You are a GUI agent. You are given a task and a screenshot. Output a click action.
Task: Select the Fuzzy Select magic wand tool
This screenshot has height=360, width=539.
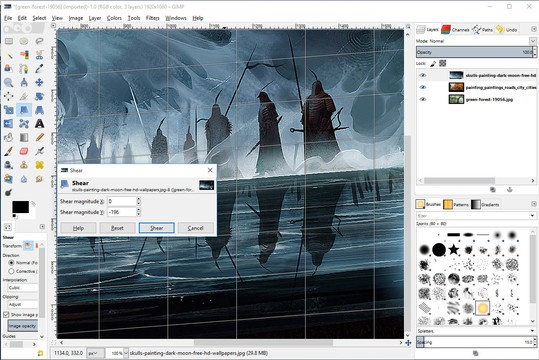[x=9, y=55]
